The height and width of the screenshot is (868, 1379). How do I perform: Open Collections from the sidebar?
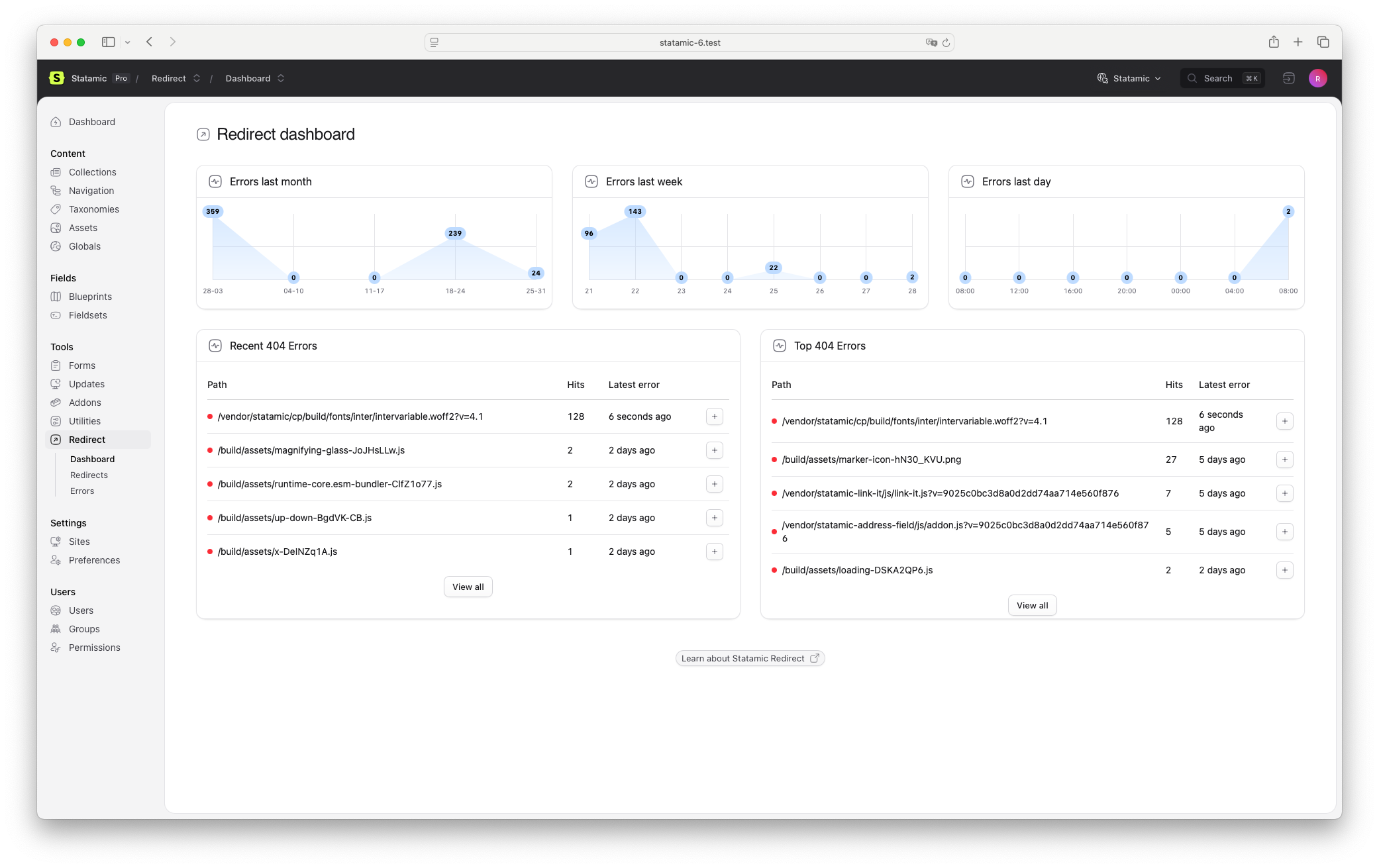92,172
